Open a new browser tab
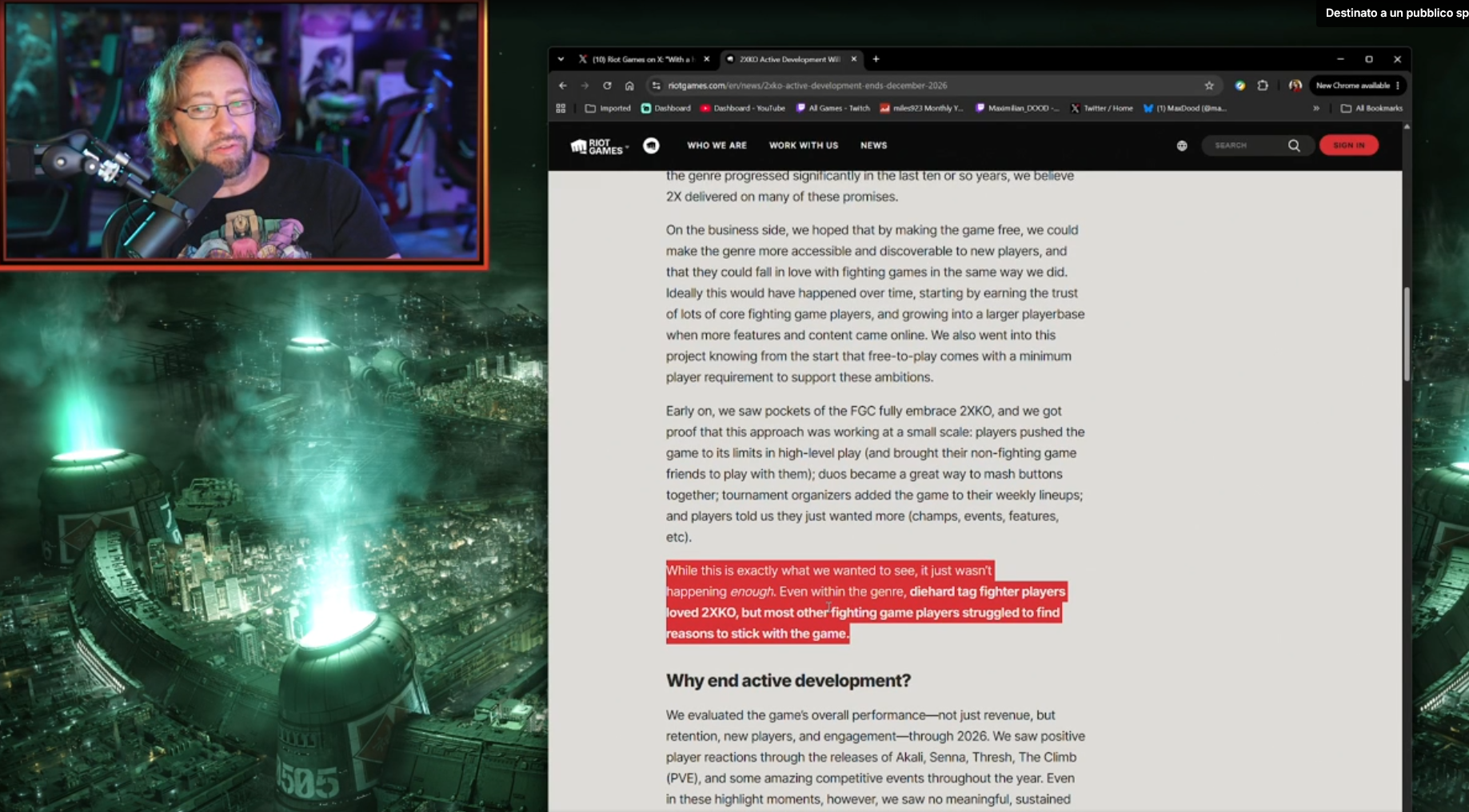The image size is (1469, 812). [x=876, y=59]
